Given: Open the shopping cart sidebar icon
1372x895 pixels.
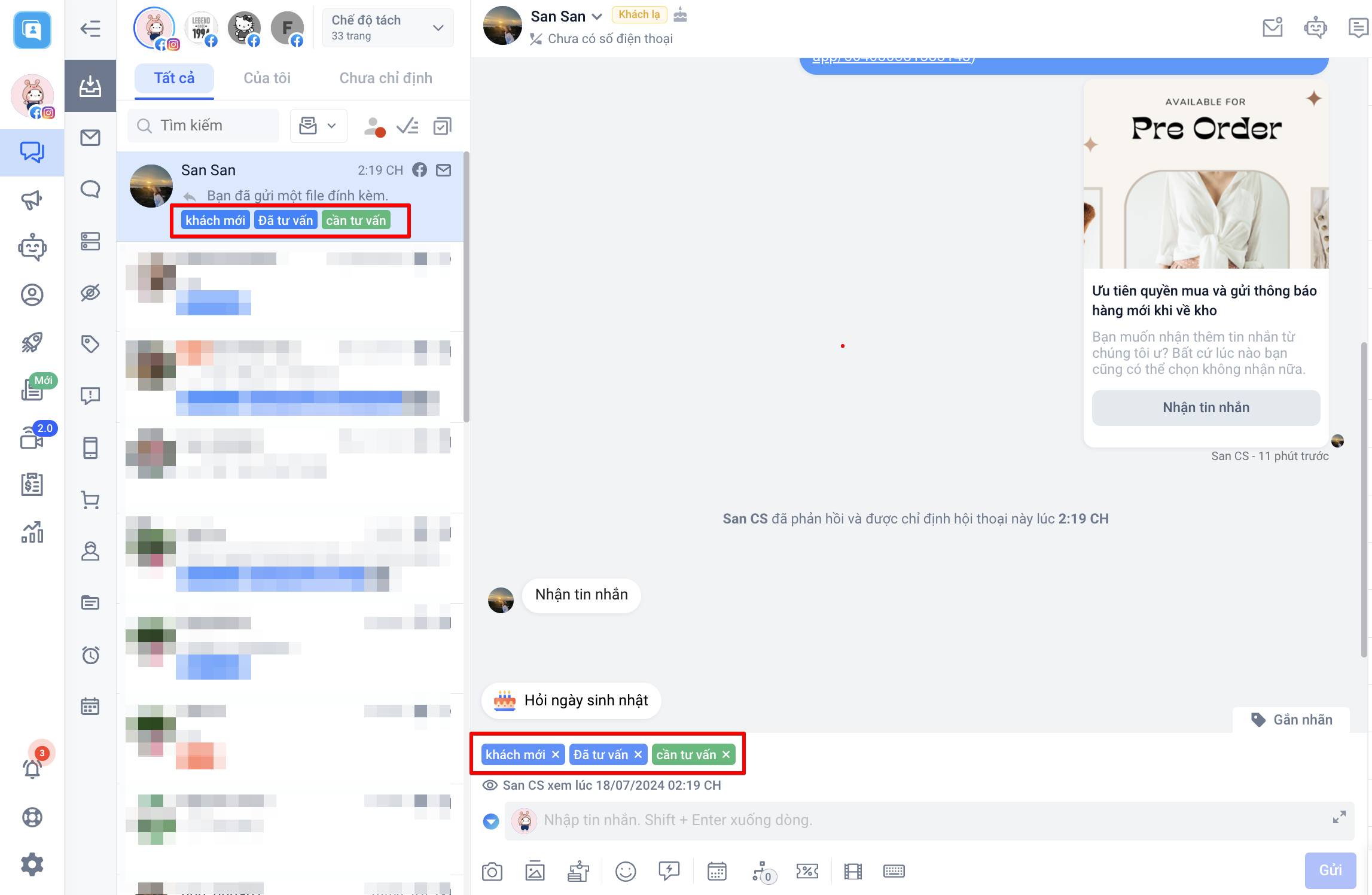Looking at the screenshot, I should pyautogui.click(x=90, y=500).
